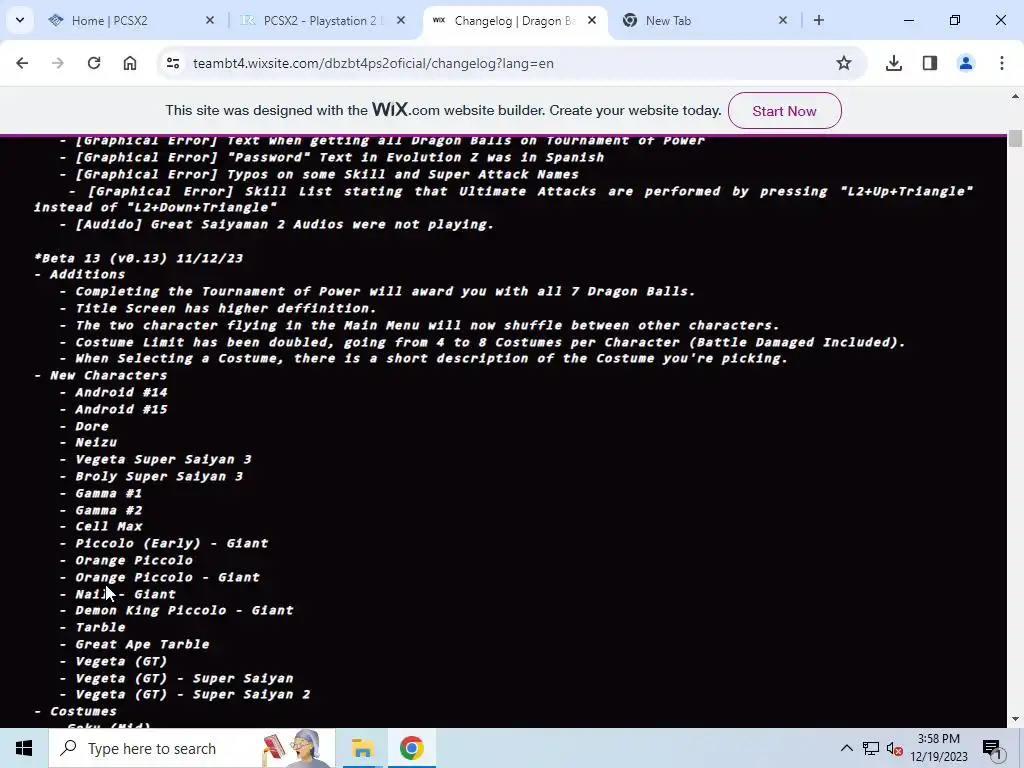
Task: Toggle the browser side panel
Action: click(x=930, y=63)
